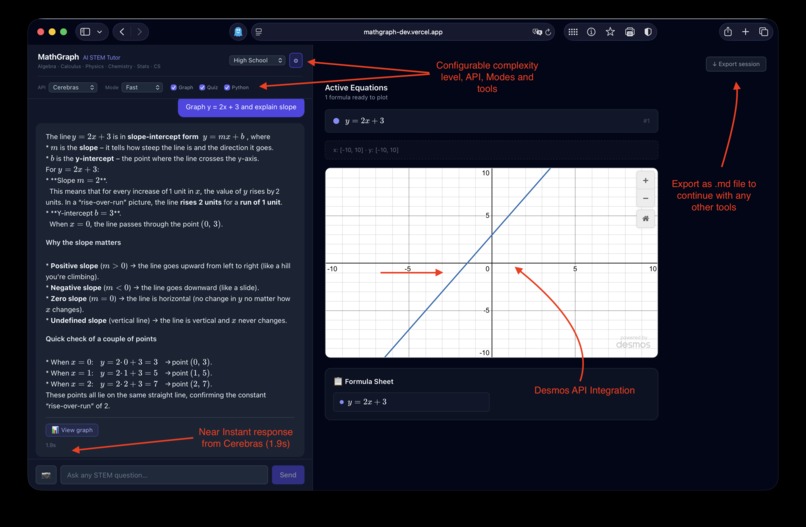Click the Send button

[288, 475]
